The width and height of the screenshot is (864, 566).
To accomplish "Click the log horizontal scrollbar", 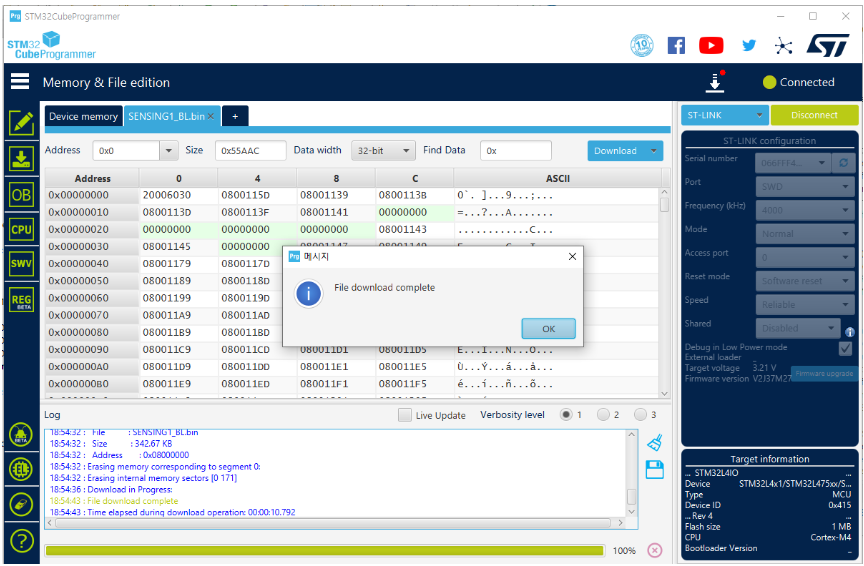I will coord(333,522).
